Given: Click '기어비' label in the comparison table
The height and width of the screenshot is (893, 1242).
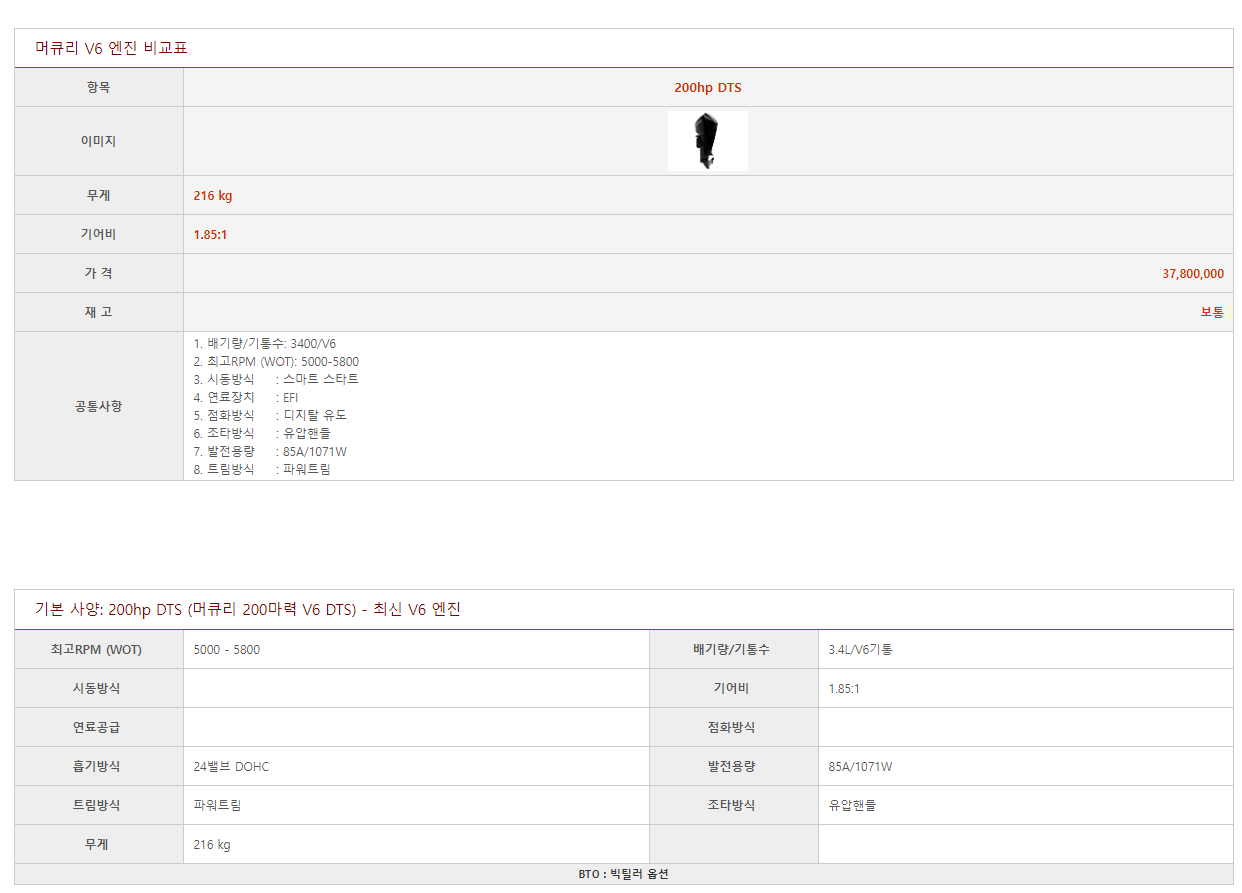Looking at the screenshot, I should (x=99, y=234).
